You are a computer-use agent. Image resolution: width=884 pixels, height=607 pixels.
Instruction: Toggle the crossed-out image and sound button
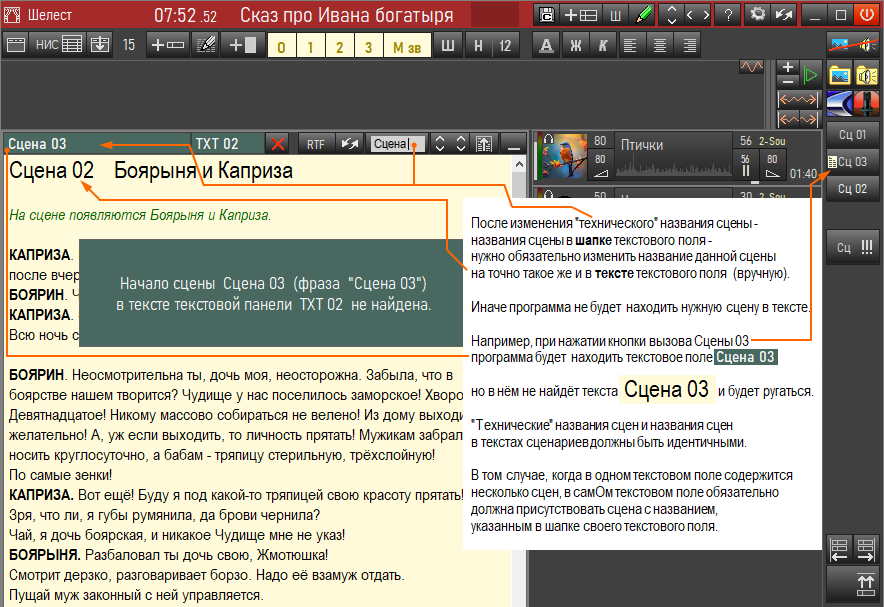click(x=853, y=45)
